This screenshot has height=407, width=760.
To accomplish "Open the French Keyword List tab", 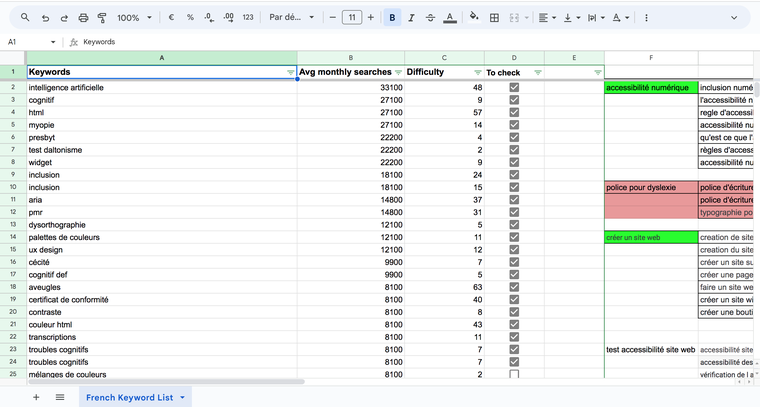I will [129, 397].
